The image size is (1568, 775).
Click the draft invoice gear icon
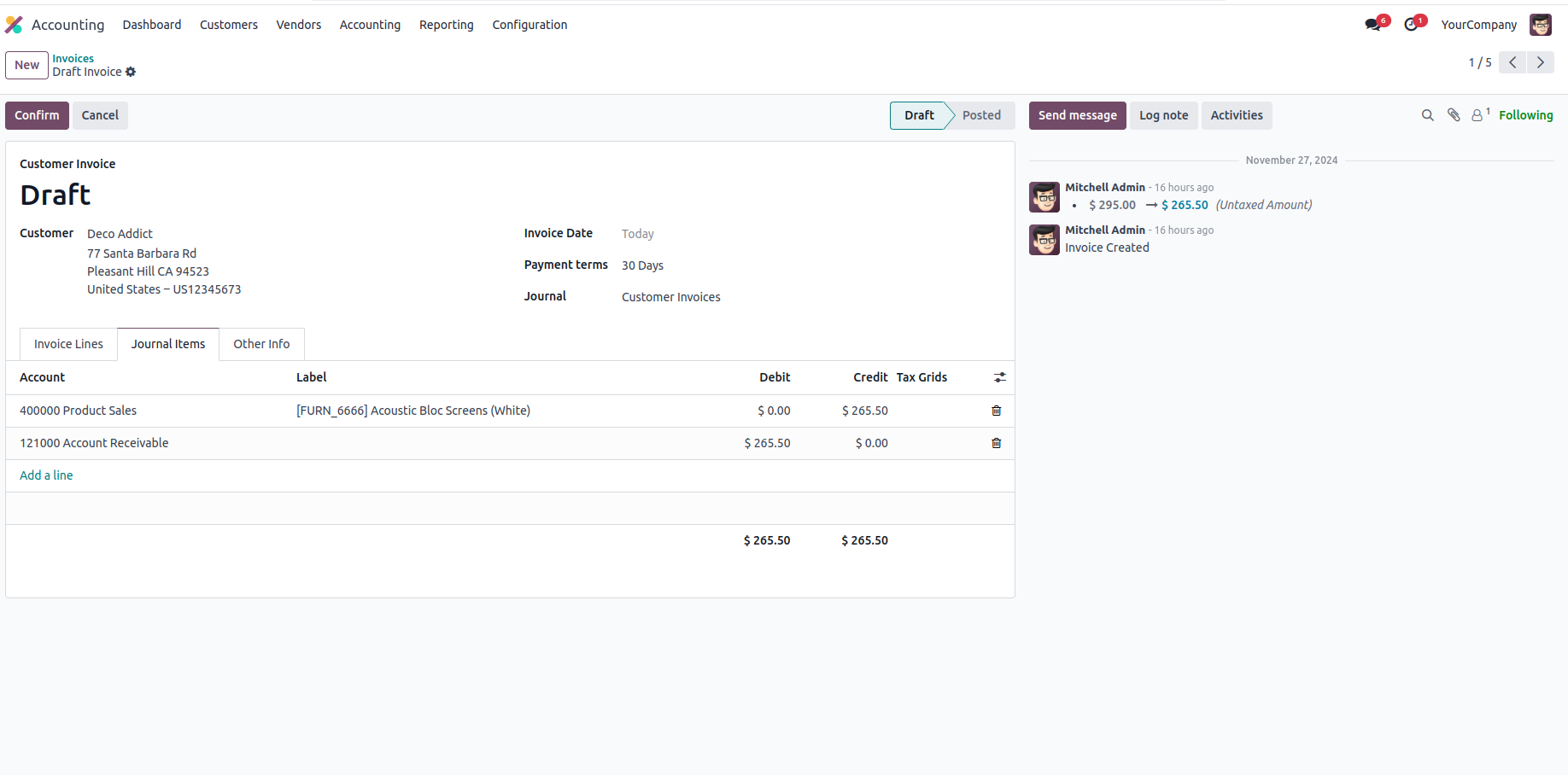(x=131, y=73)
